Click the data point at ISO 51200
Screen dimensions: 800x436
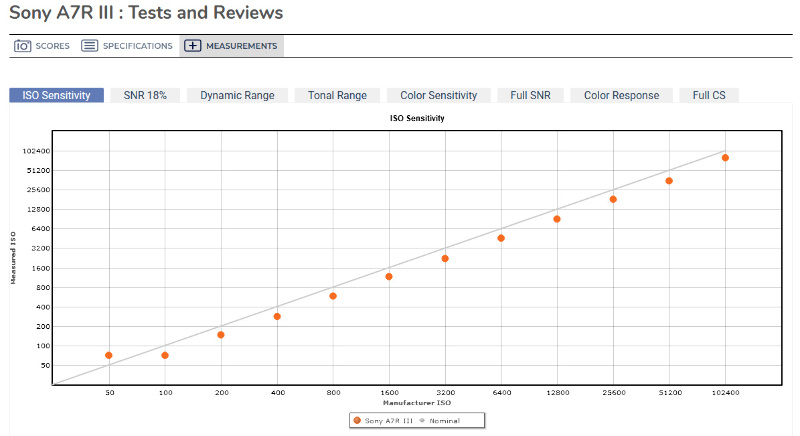[x=669, y=181]
